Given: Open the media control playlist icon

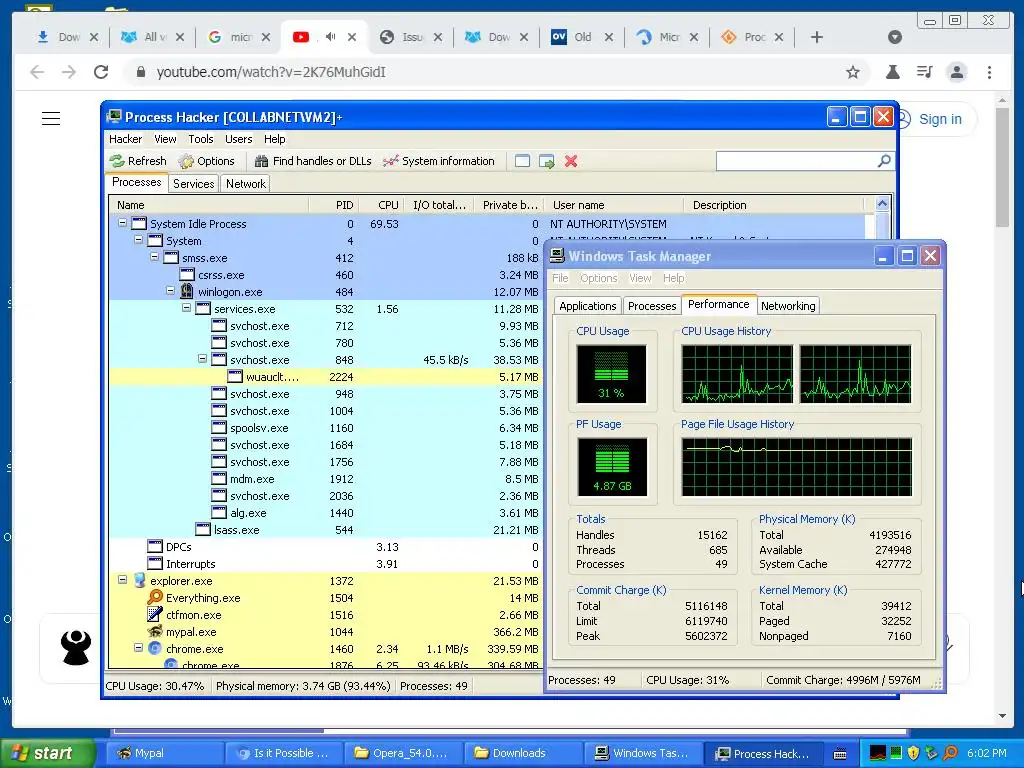Looking at the screenshot, I should click(924, 72).
